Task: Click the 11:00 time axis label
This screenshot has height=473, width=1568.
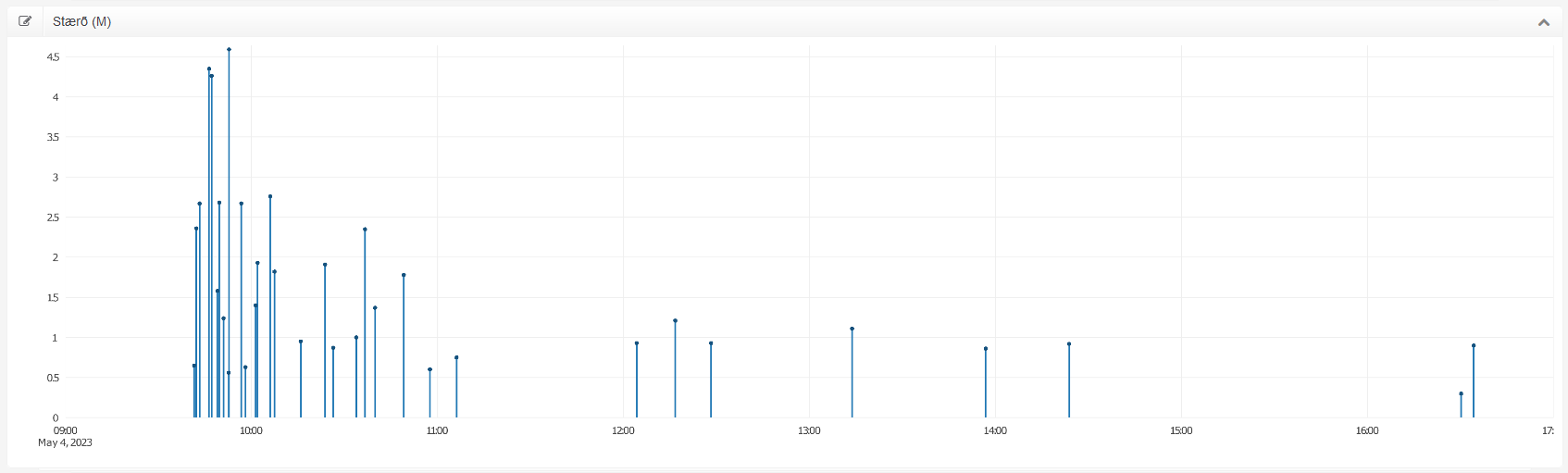Action: pyautogui.click(x=437, y=430)
